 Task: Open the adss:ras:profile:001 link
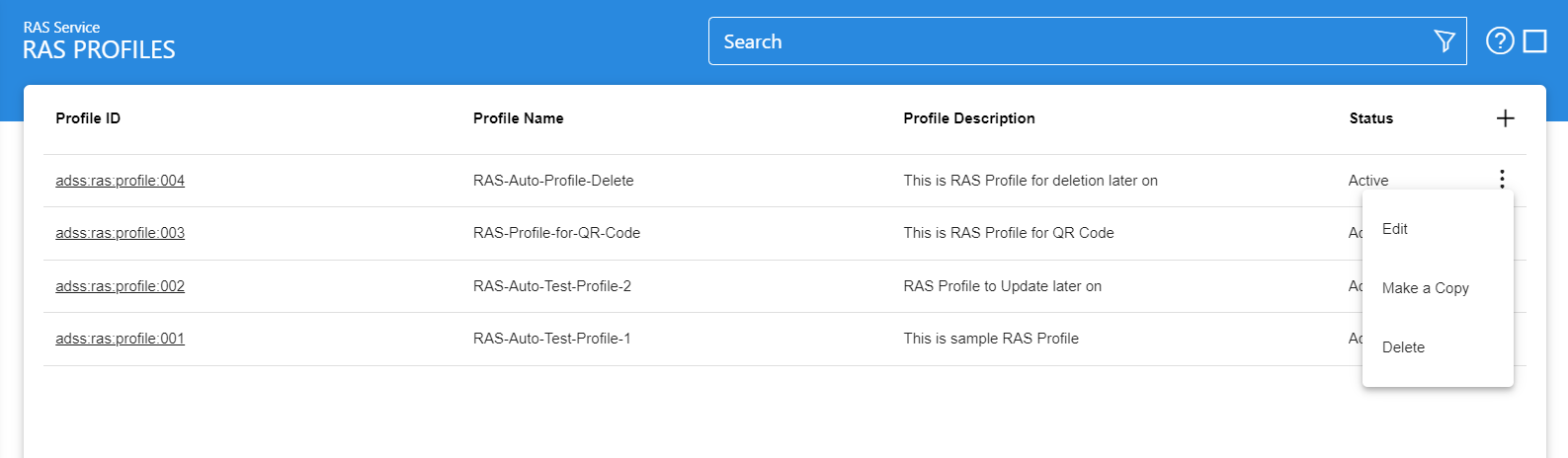[x=120, y=339]
